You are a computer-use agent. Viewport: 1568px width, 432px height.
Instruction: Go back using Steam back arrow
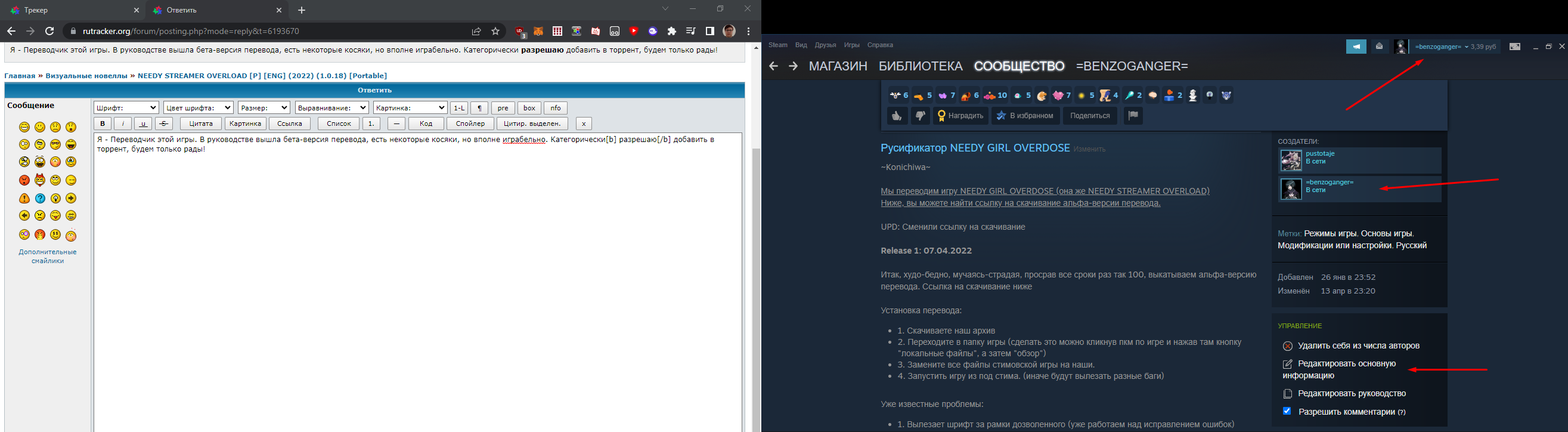pos(773,66)
